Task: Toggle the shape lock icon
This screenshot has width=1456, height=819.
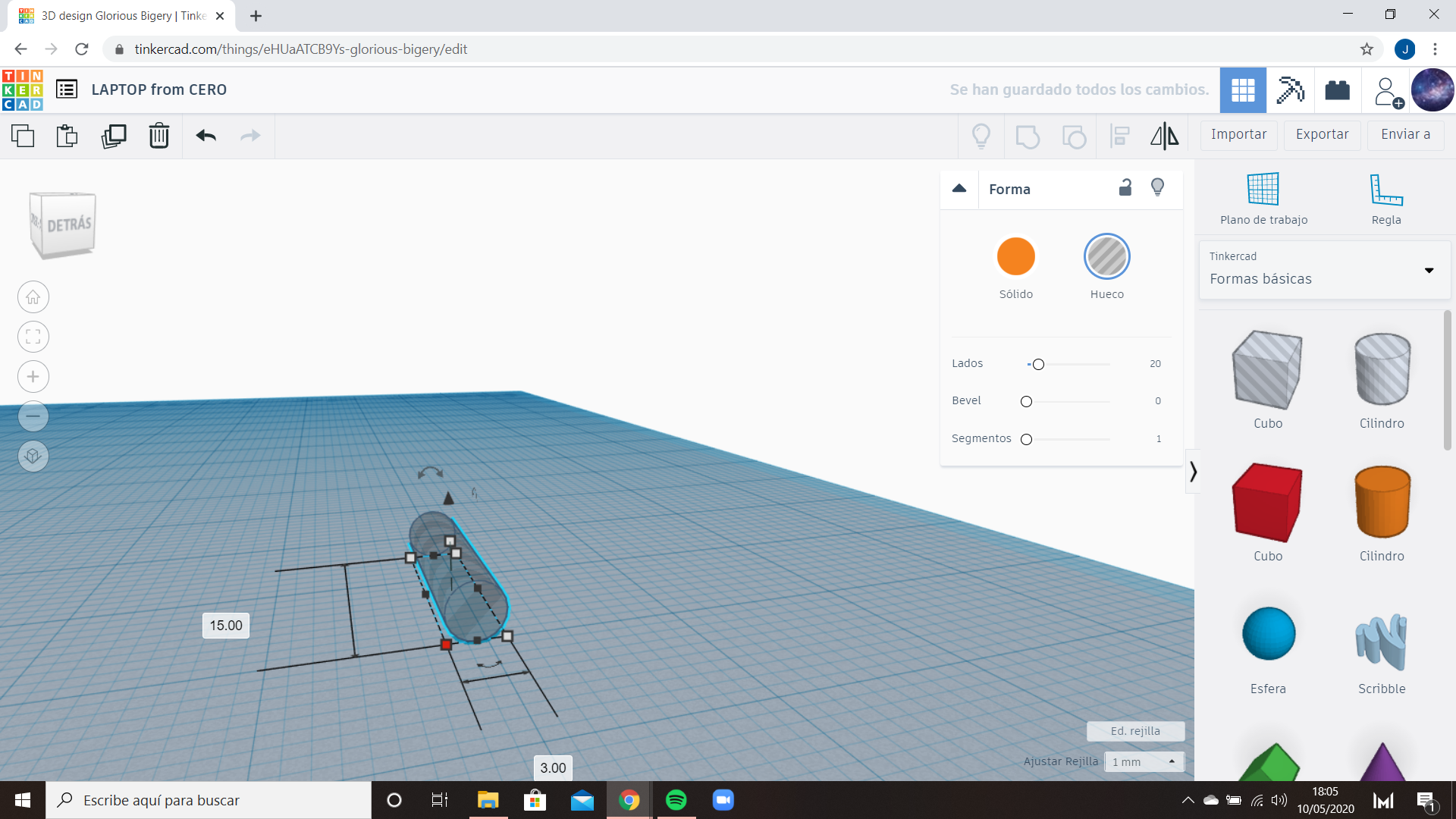Action: click(1125, 187)
